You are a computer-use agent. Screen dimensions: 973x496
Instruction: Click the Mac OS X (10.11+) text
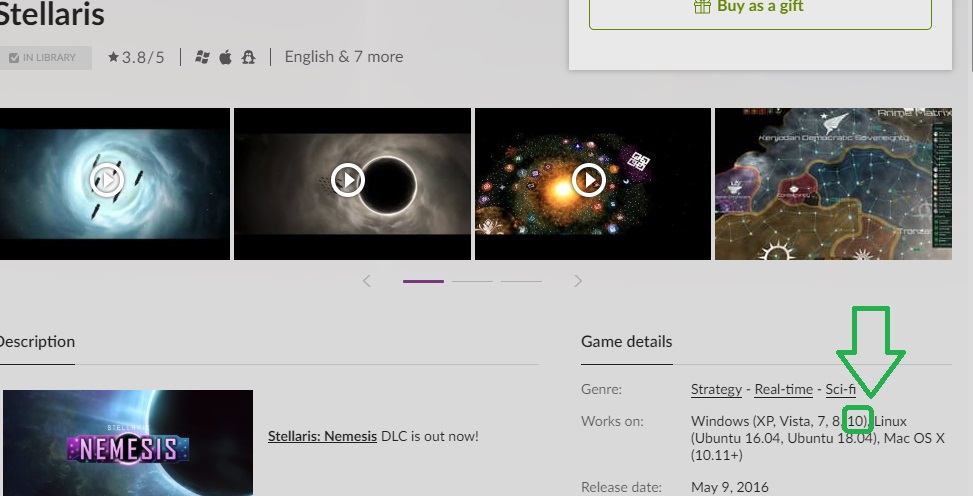point(818,446)
